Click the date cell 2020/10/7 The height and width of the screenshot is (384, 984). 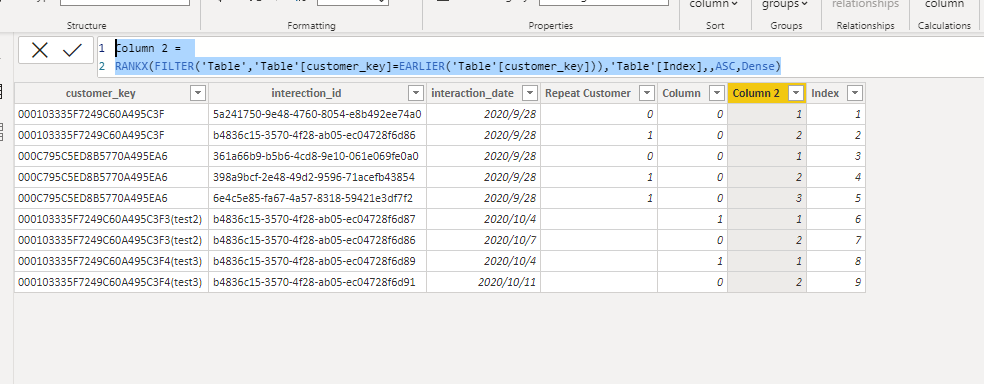[483, 240]
